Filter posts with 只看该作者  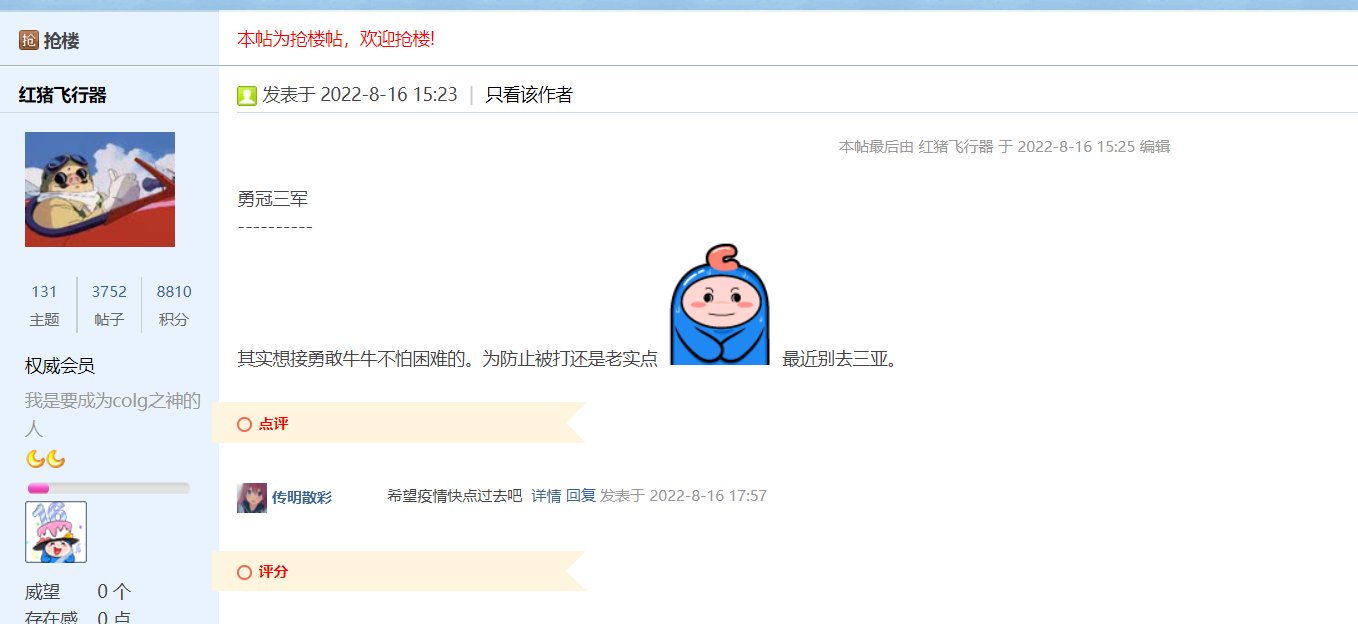tap(529, 95)
